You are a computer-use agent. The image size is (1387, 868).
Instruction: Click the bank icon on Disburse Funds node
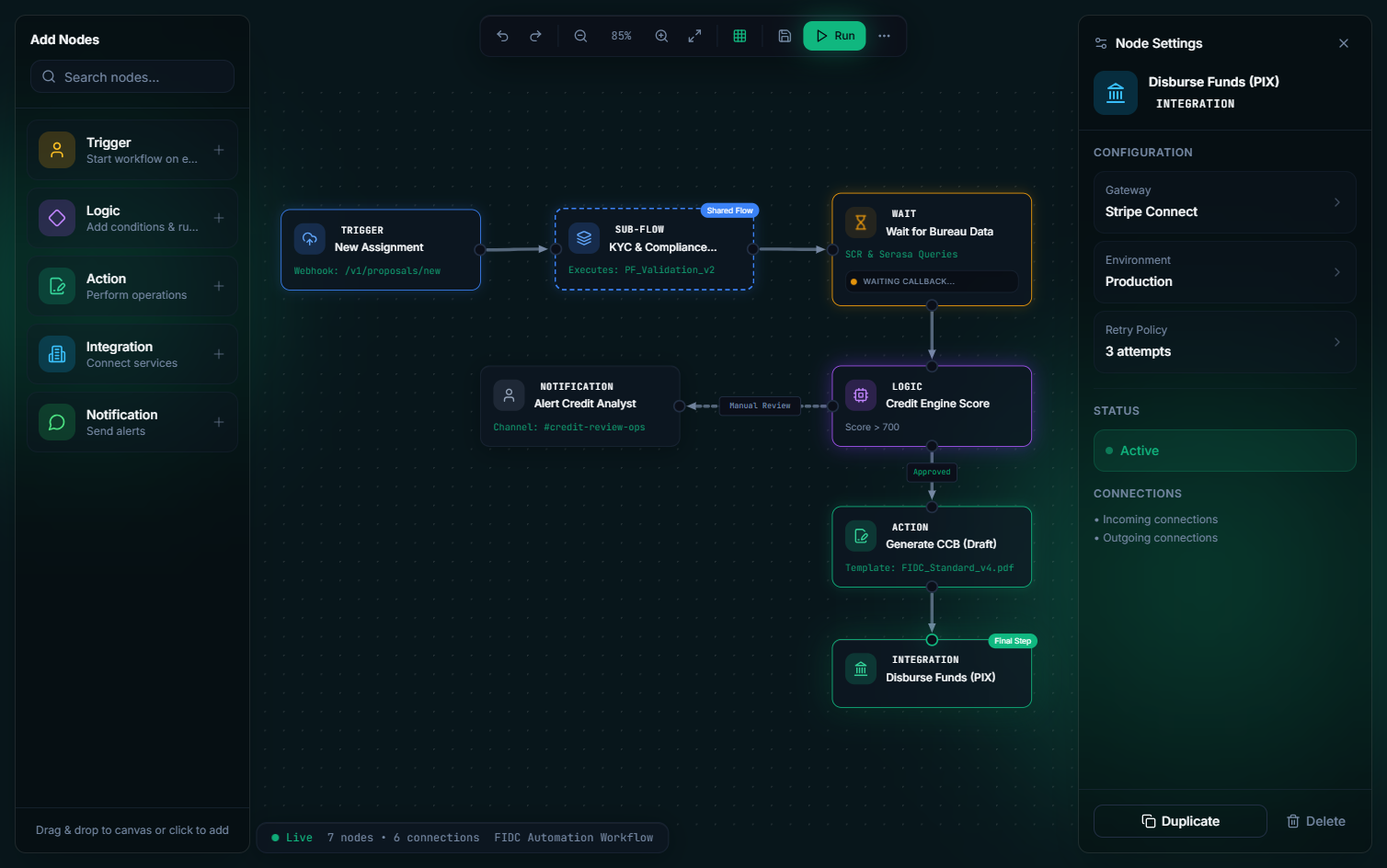(x=861, y=668)
